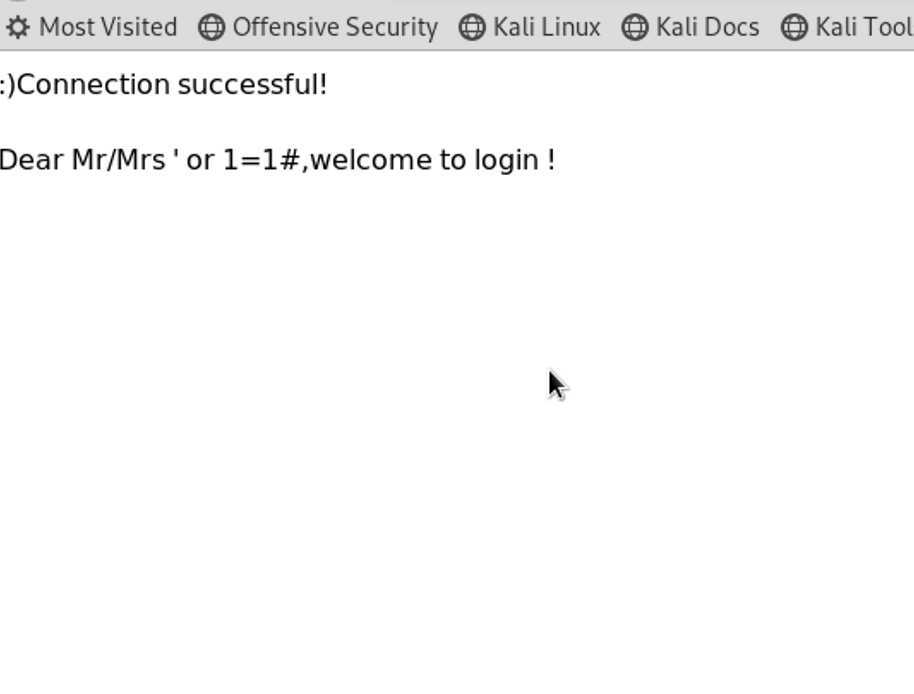The height and width of the screenshot is (694, 914).
Task: Click the word "or" in the greeting
Action: pyautogui.click(x=200, y=160)
